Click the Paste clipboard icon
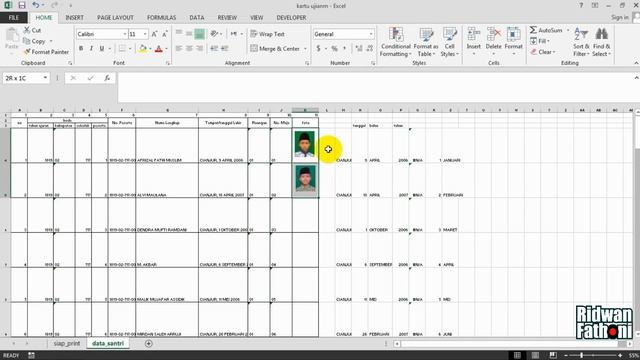 pos(12,36)
